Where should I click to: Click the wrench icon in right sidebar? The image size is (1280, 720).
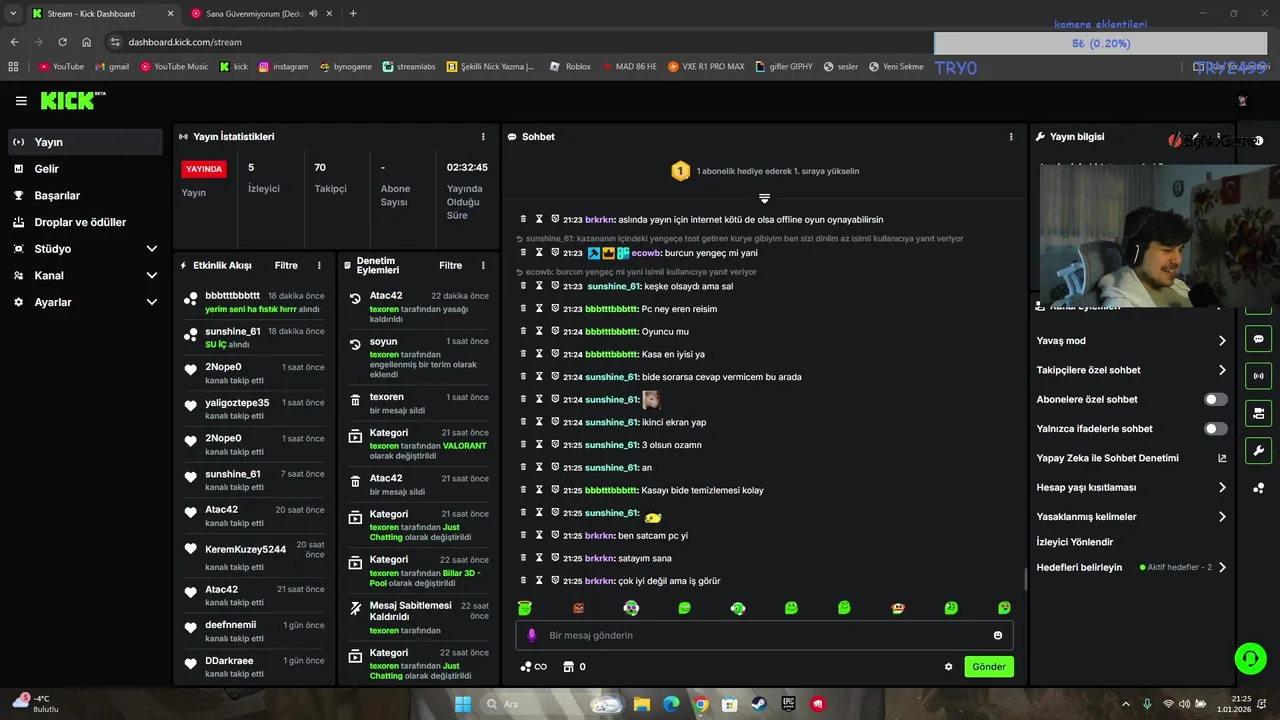pos(1258,450)
